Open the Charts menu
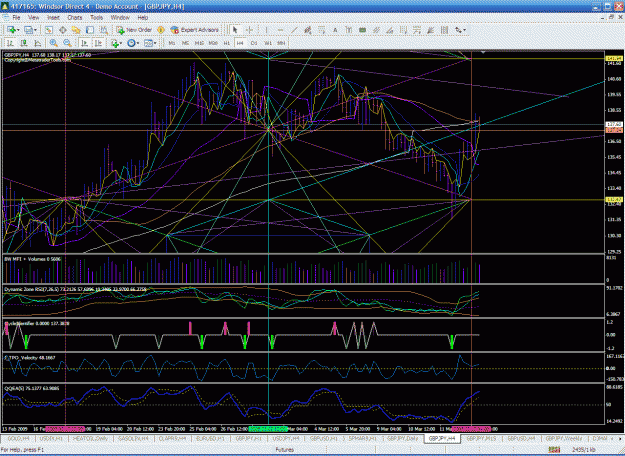Image resolution: width=625 pixels, height=456 pixels. click(x=75, y=18)
